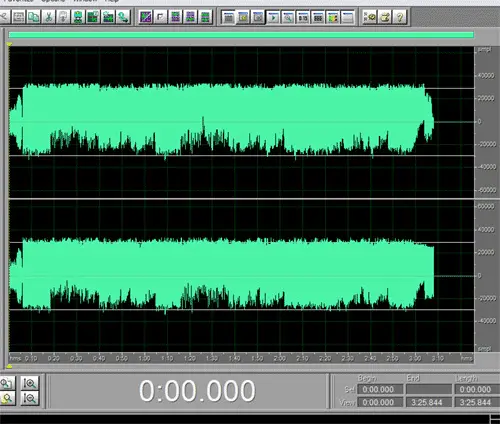Click the Sel Length field showing 0:00.000
Image resolution: width=500 pixels, height=424 pixels.
coord(477,389)
